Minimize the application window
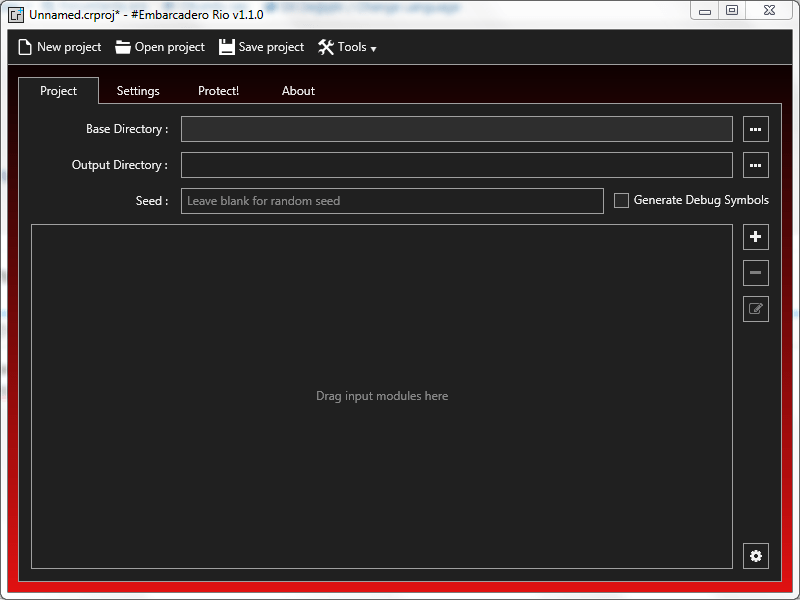Screen dimensions: 800x600 [x=705, y=11]
